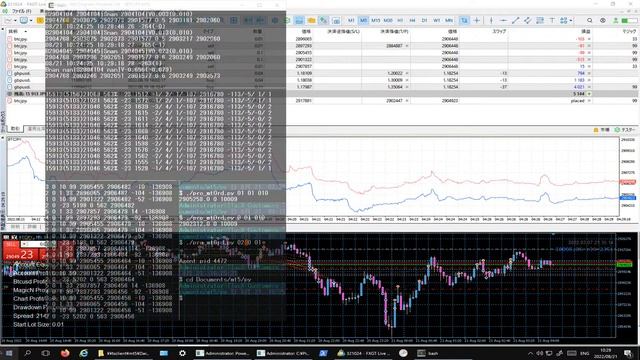640x360 pixels.
Task: Click the account profile icon in toolbar
Action: [x=616, y=20]
